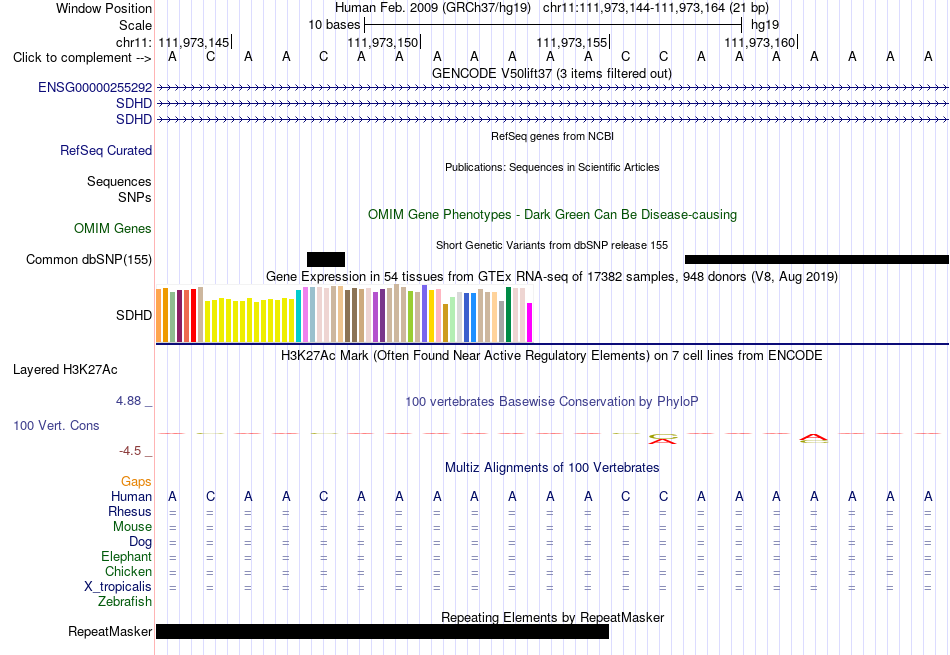The height and width of the screenshot is (655, 950).
Task: Click the short black dbSNP variant block
Action: tap(326, 259)
